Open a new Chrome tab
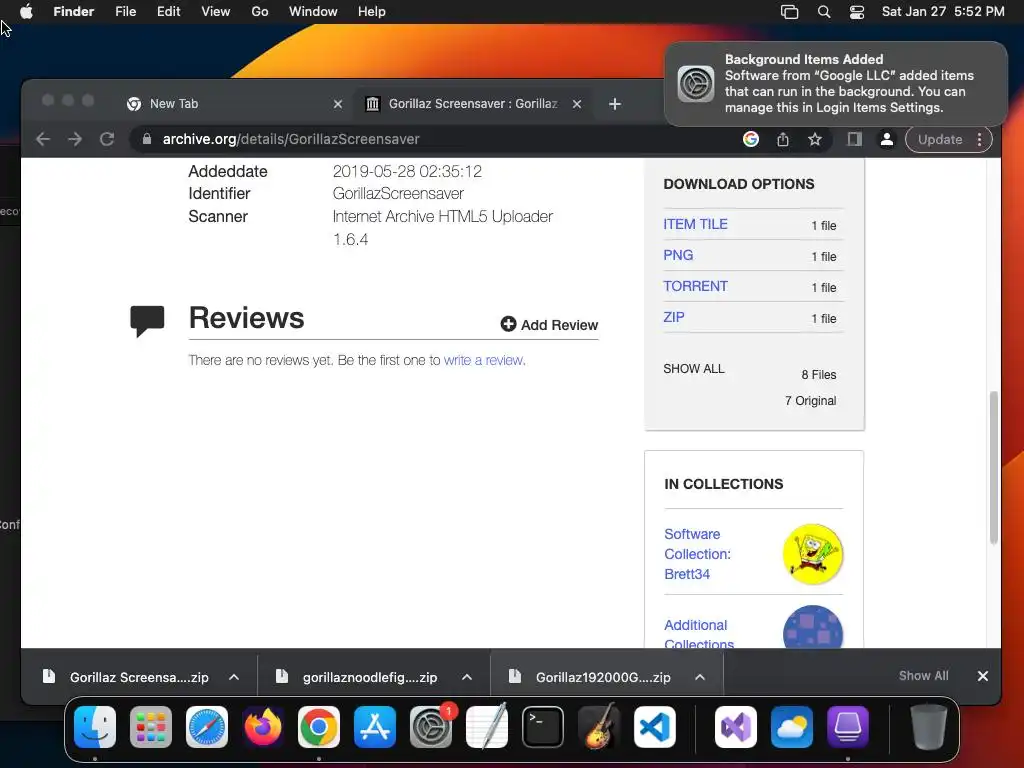1024x768 pixels. (615, 104)
